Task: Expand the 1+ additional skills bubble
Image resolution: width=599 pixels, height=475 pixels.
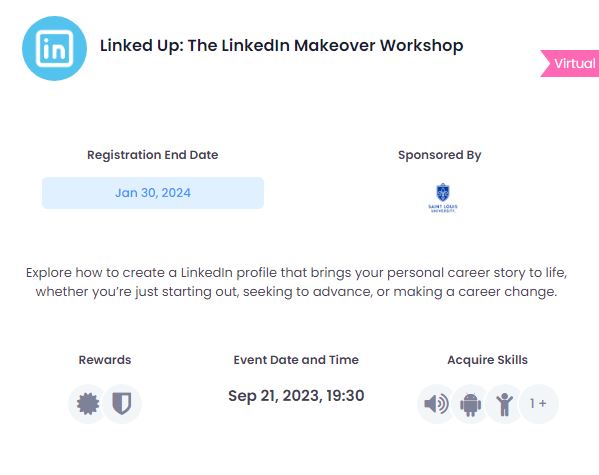Action: click(x=539, y=404)
